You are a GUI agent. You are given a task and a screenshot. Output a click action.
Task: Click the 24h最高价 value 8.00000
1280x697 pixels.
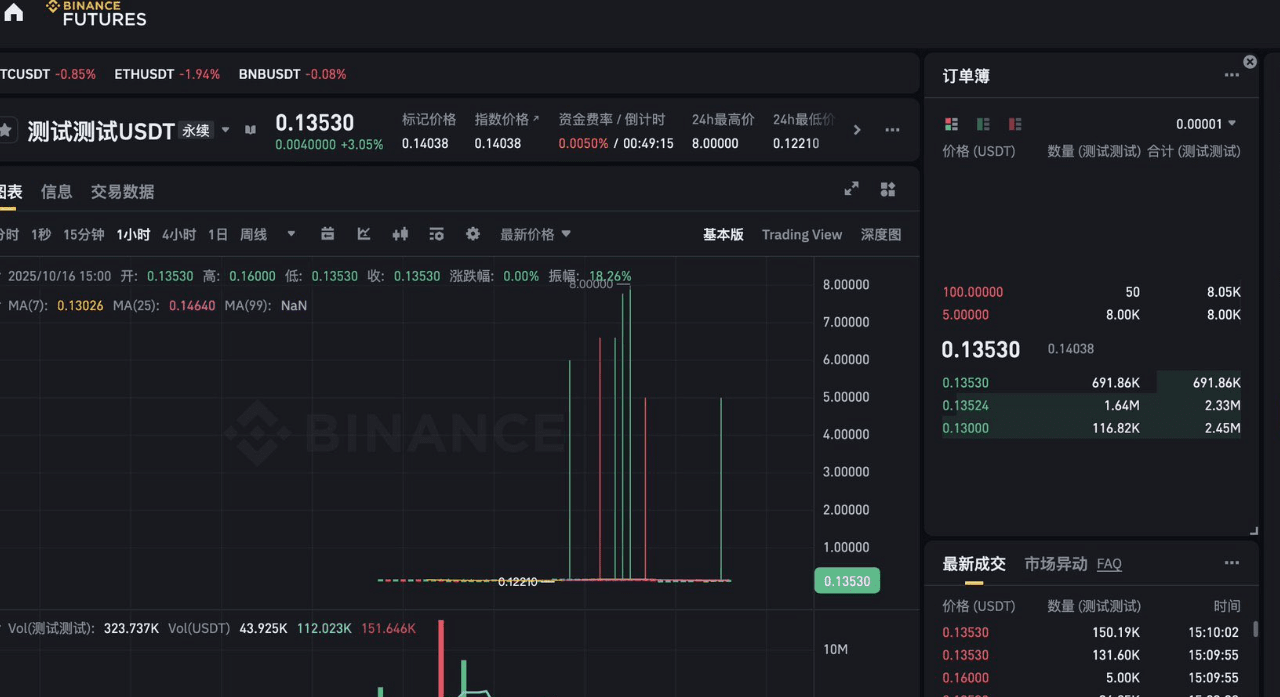coord(715,143)
